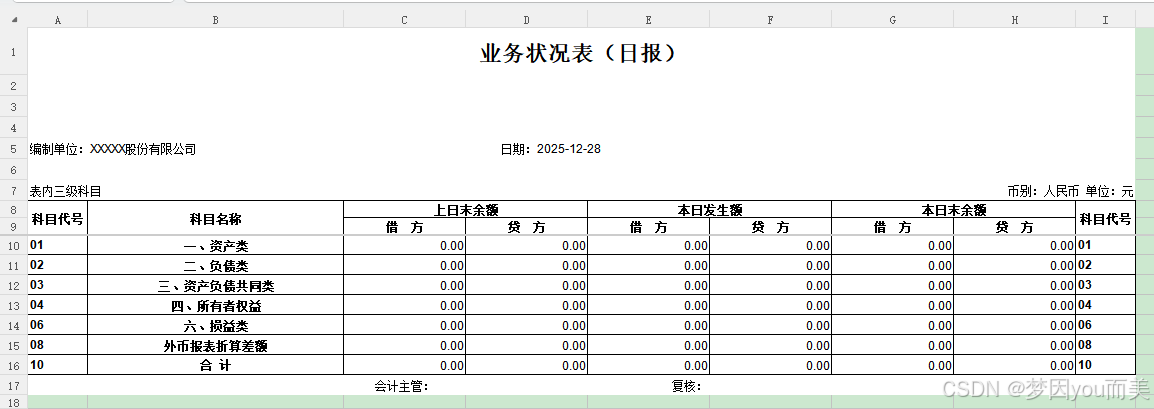Image resolution: width=1154 pixels, height=409 pixels.
Task: Click 借方 under 本日末余额
Action: coord(893,227)
